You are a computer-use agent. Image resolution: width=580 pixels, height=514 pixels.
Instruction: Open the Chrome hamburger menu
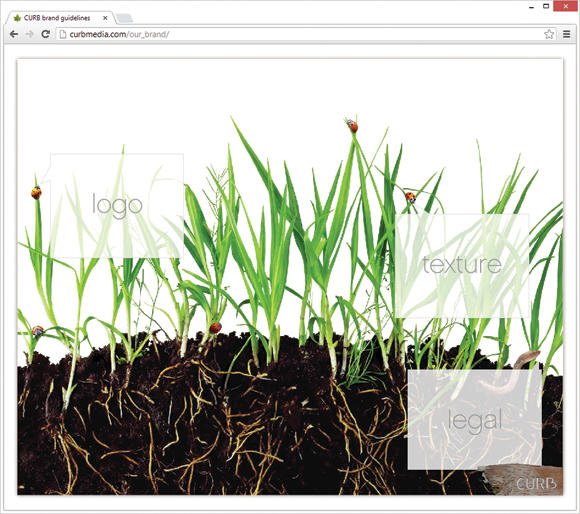(x=566, y=34)
